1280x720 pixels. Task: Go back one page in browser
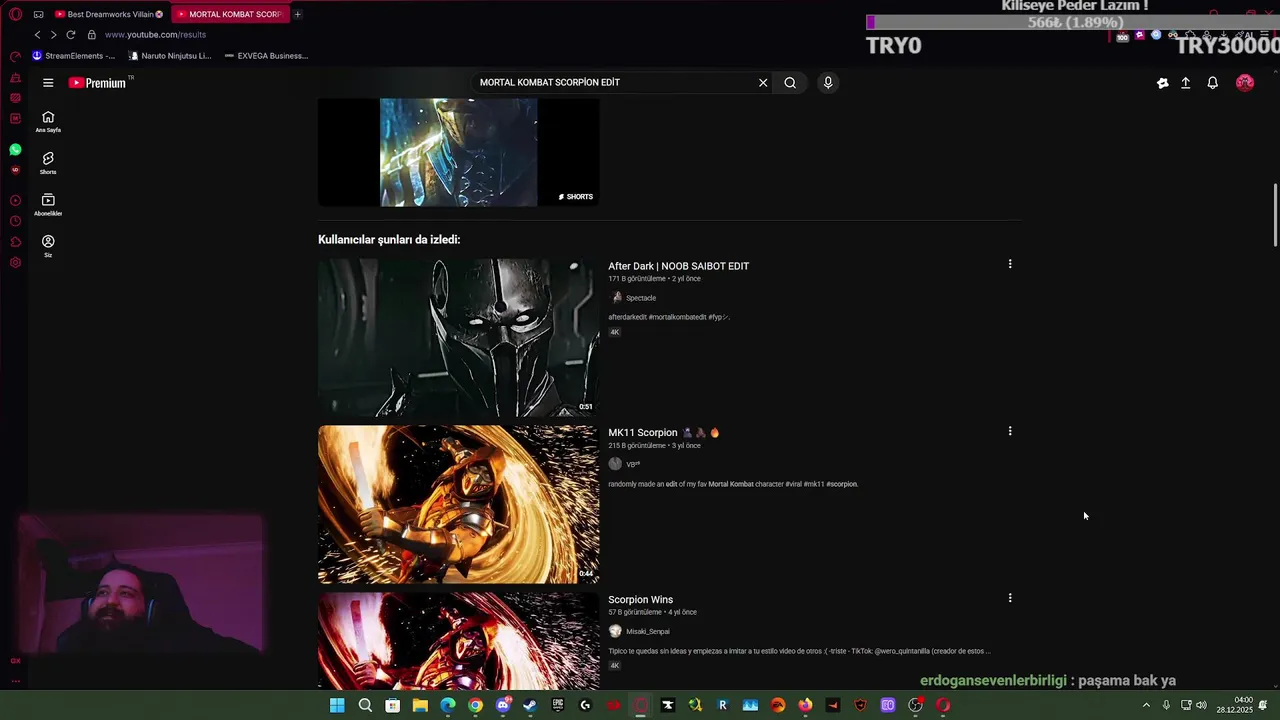pos(38,35)
